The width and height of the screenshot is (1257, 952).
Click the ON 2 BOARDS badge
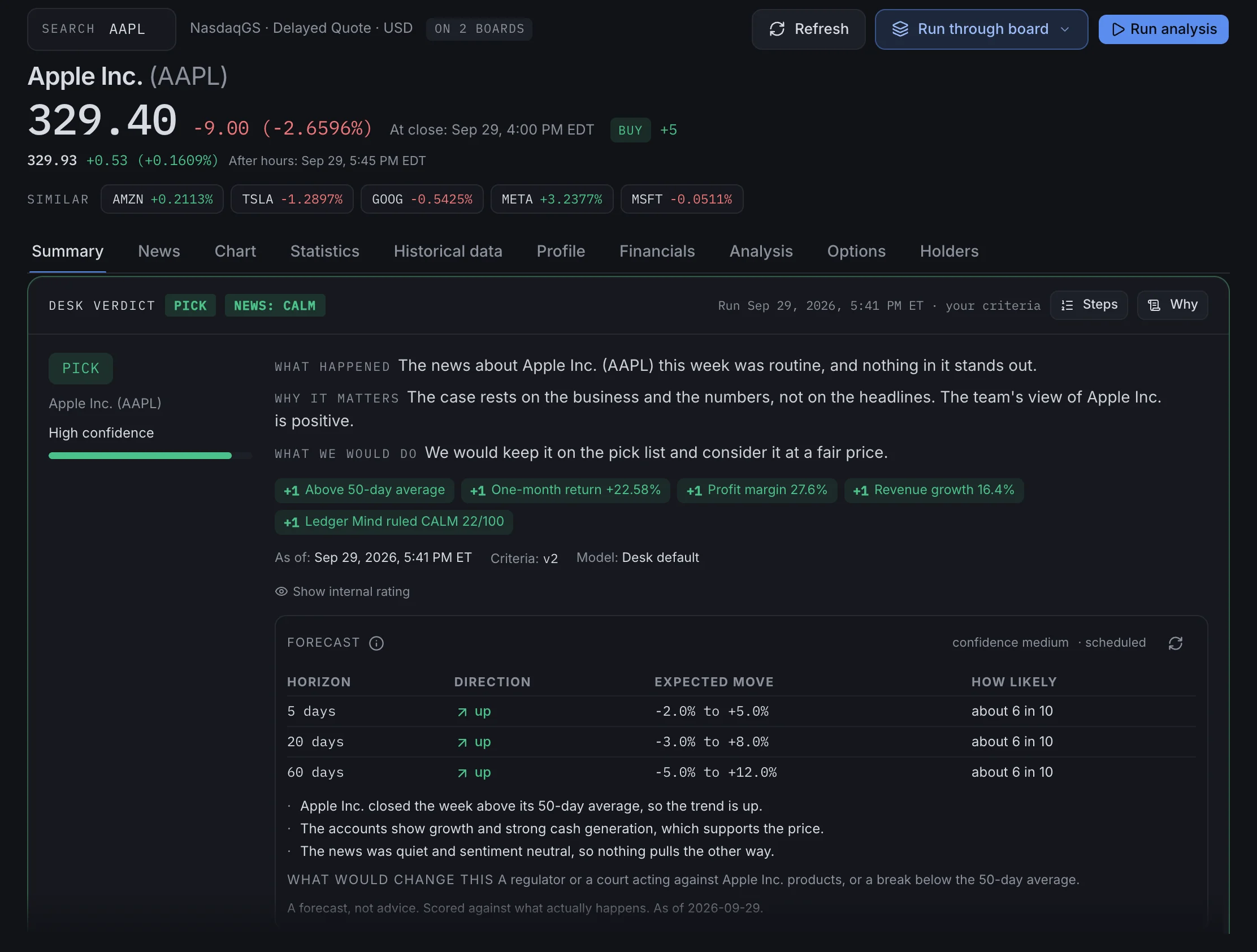point(479,29)
